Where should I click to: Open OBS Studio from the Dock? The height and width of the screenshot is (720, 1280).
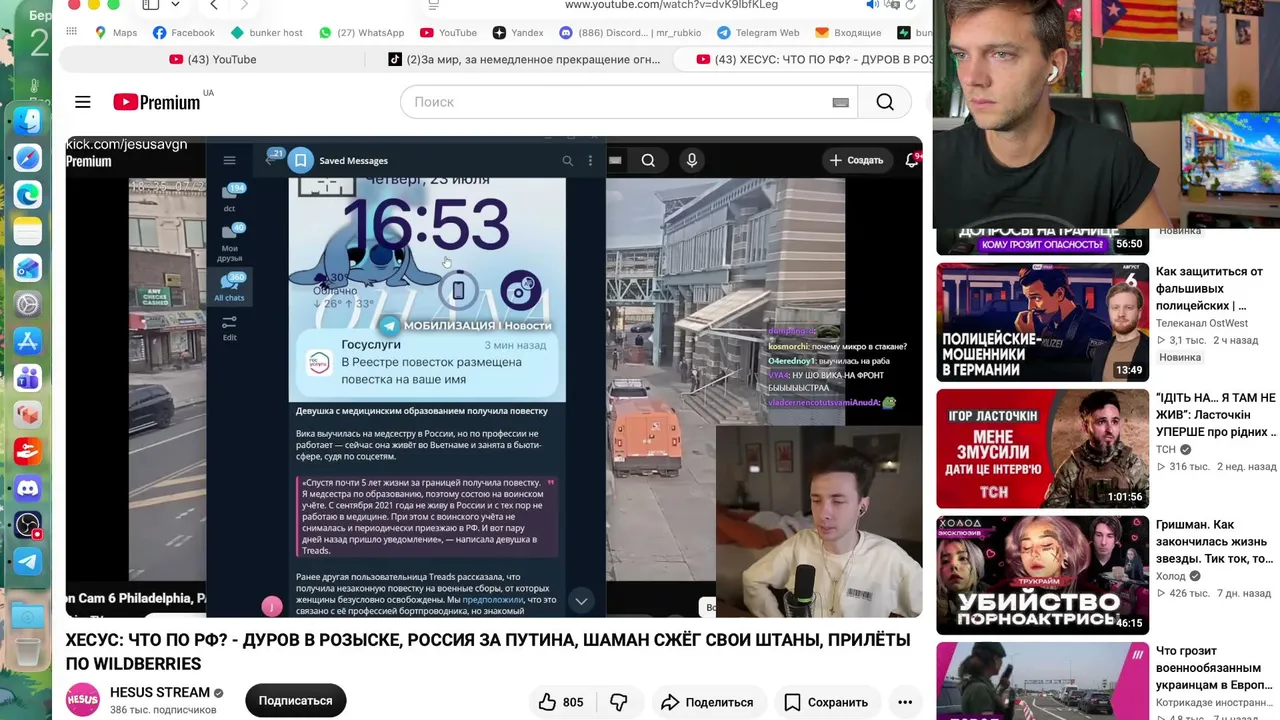(x=28, y=525)
